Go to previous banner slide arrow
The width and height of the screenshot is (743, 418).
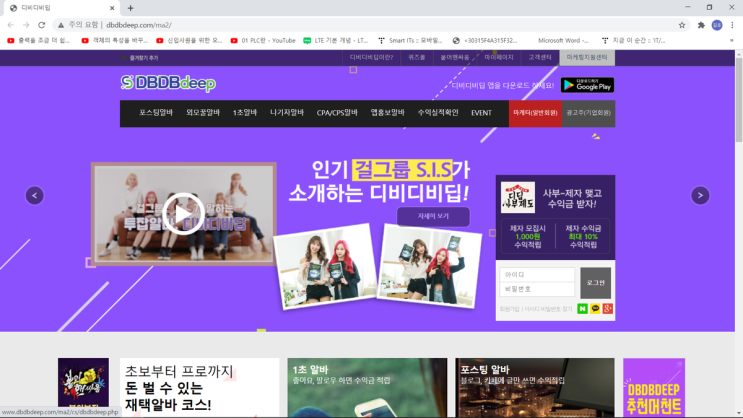(x=35, y=195)
